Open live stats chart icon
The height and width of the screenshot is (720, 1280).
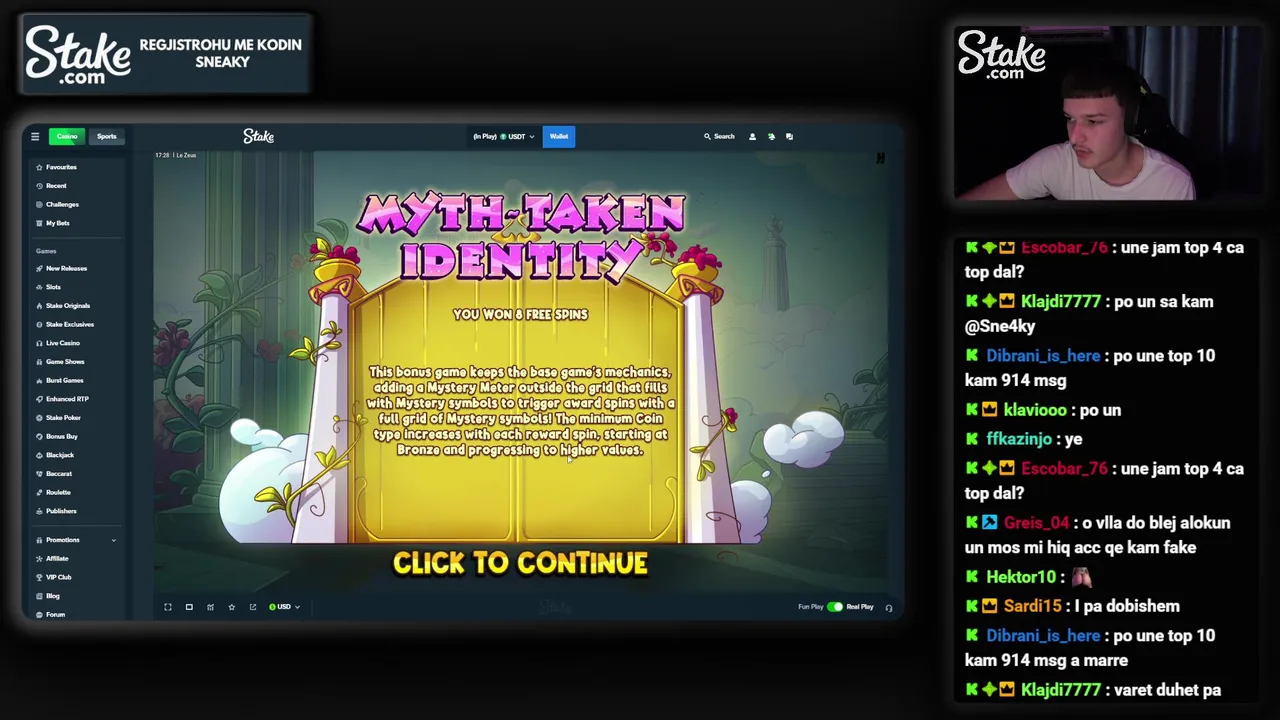tap(210, 607)
